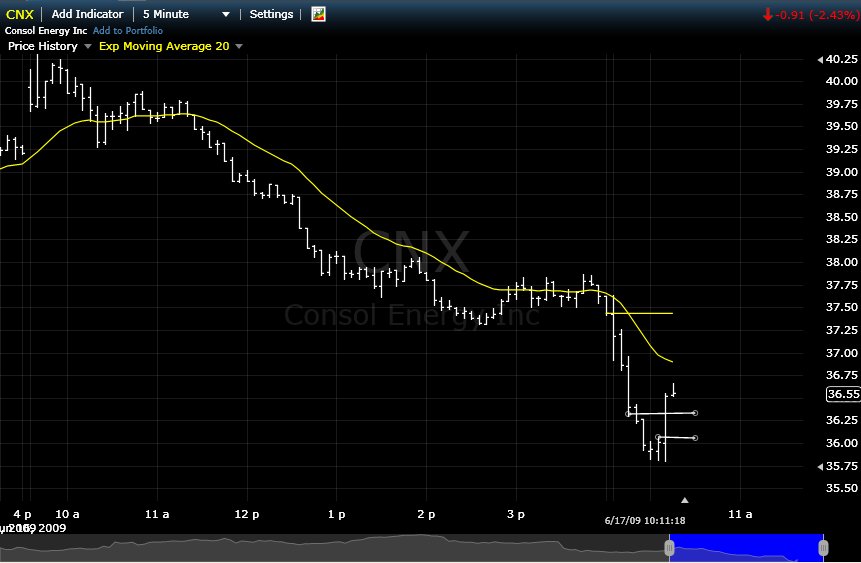Click the time cursor triangle above the timestamp
The height and width of the screenshot is (563, 861).
[684, 500]
